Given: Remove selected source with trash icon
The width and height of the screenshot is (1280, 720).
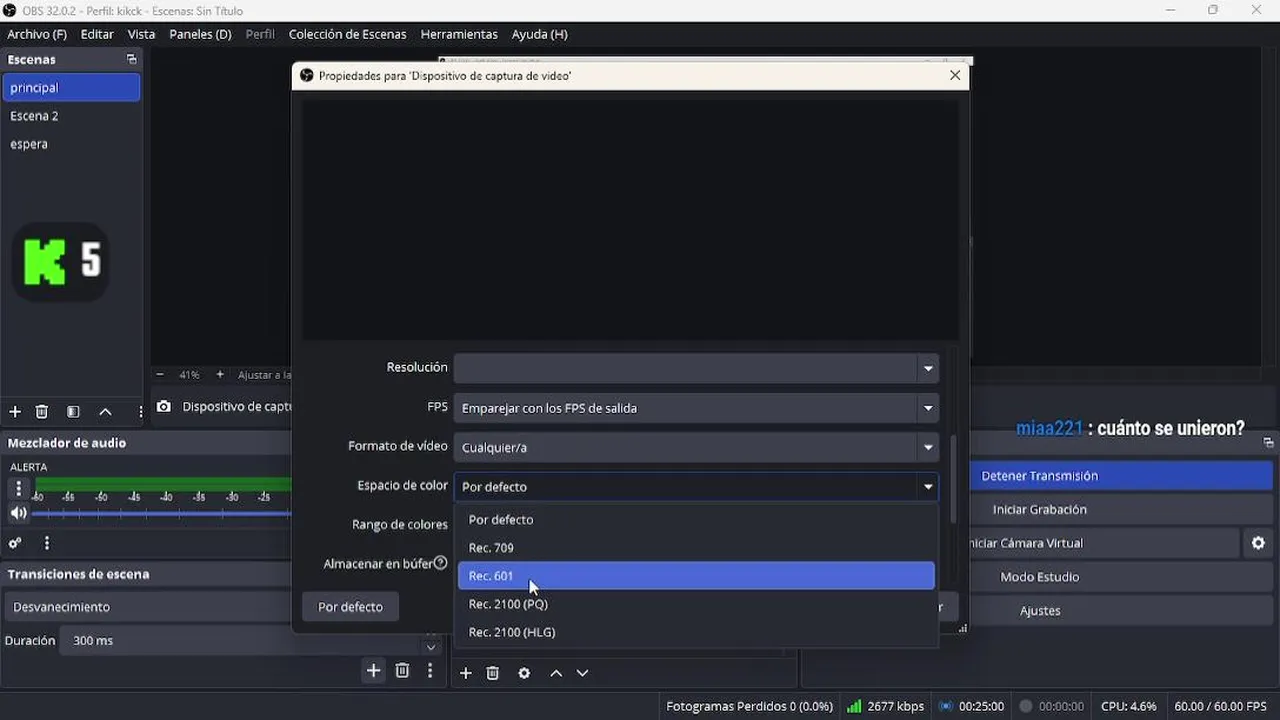Looking at the screenshot, I should [493, 673].
